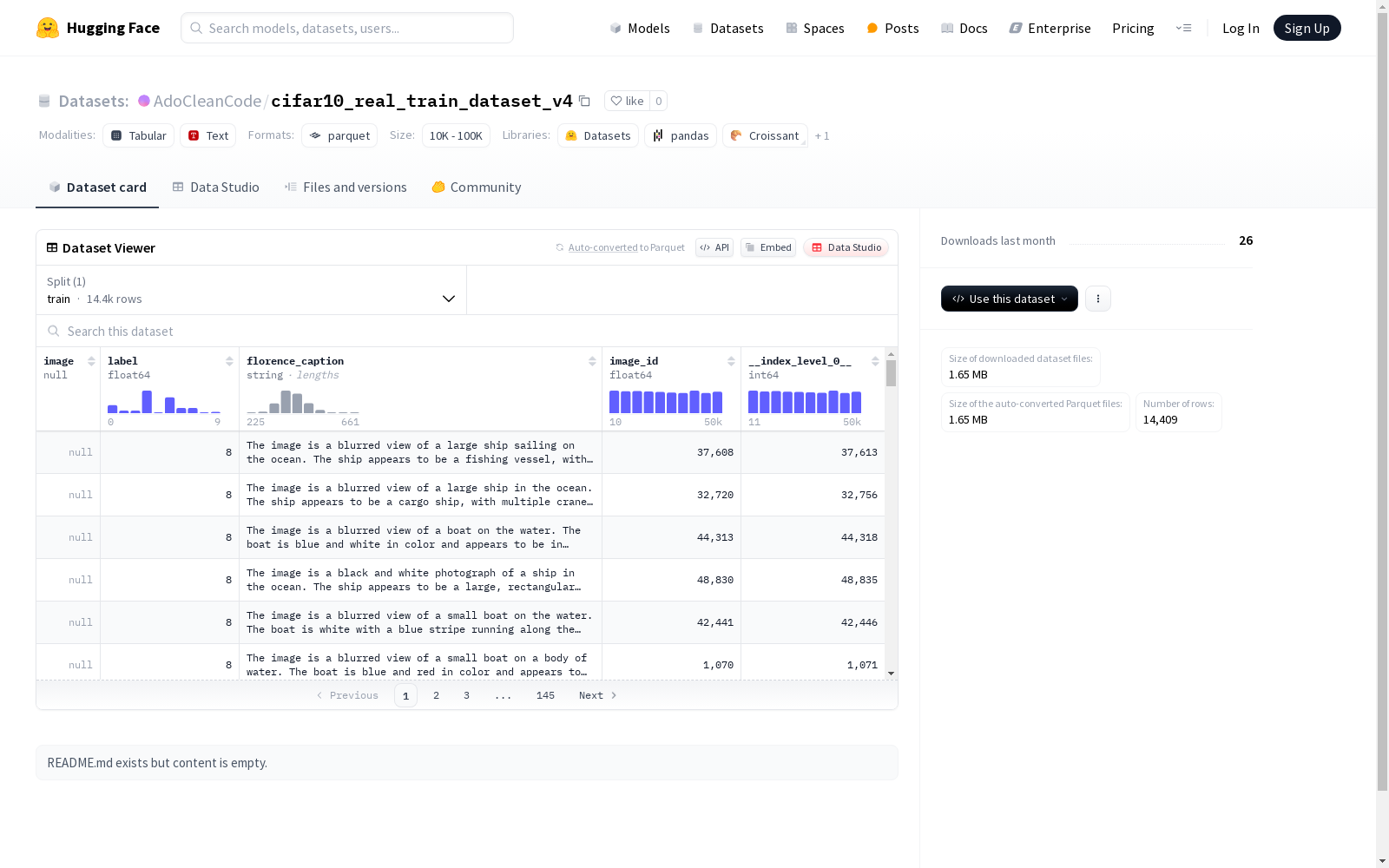
Task: Sort the label column using its sort icon
Action: pos(229,361)
